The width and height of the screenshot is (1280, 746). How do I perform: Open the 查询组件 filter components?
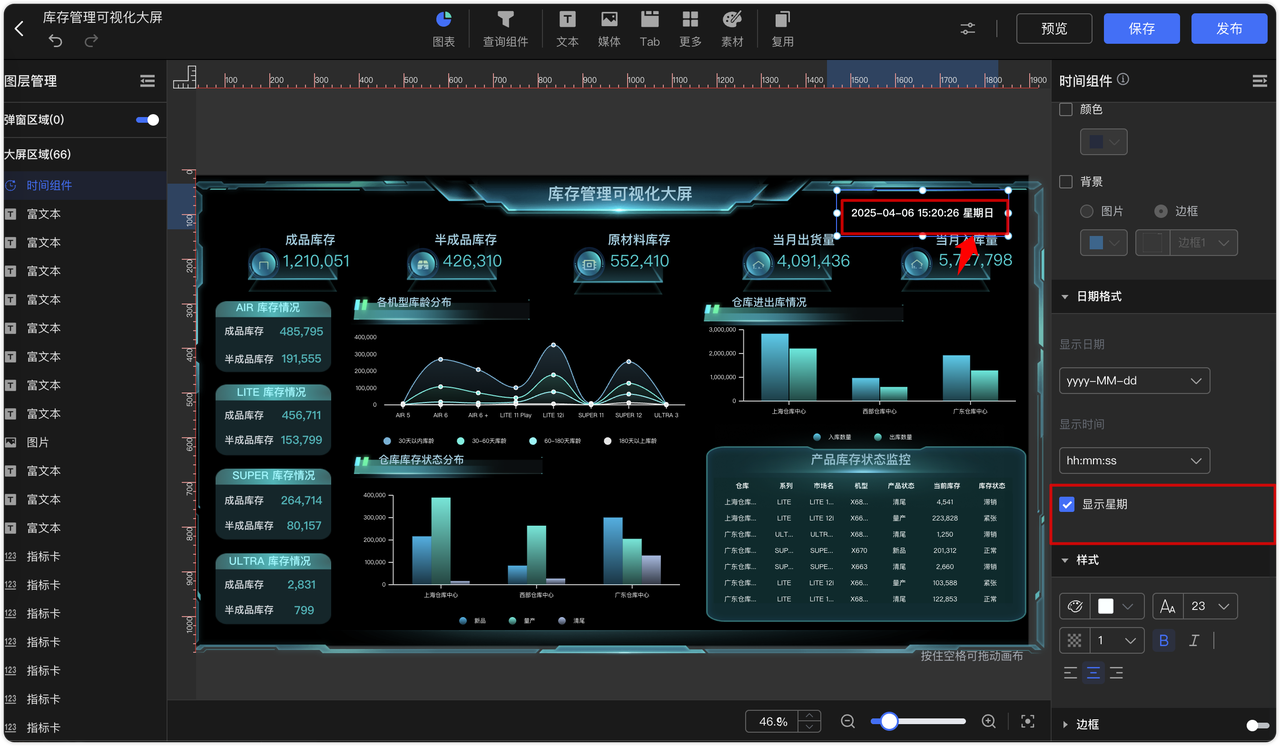click(506, 29)
